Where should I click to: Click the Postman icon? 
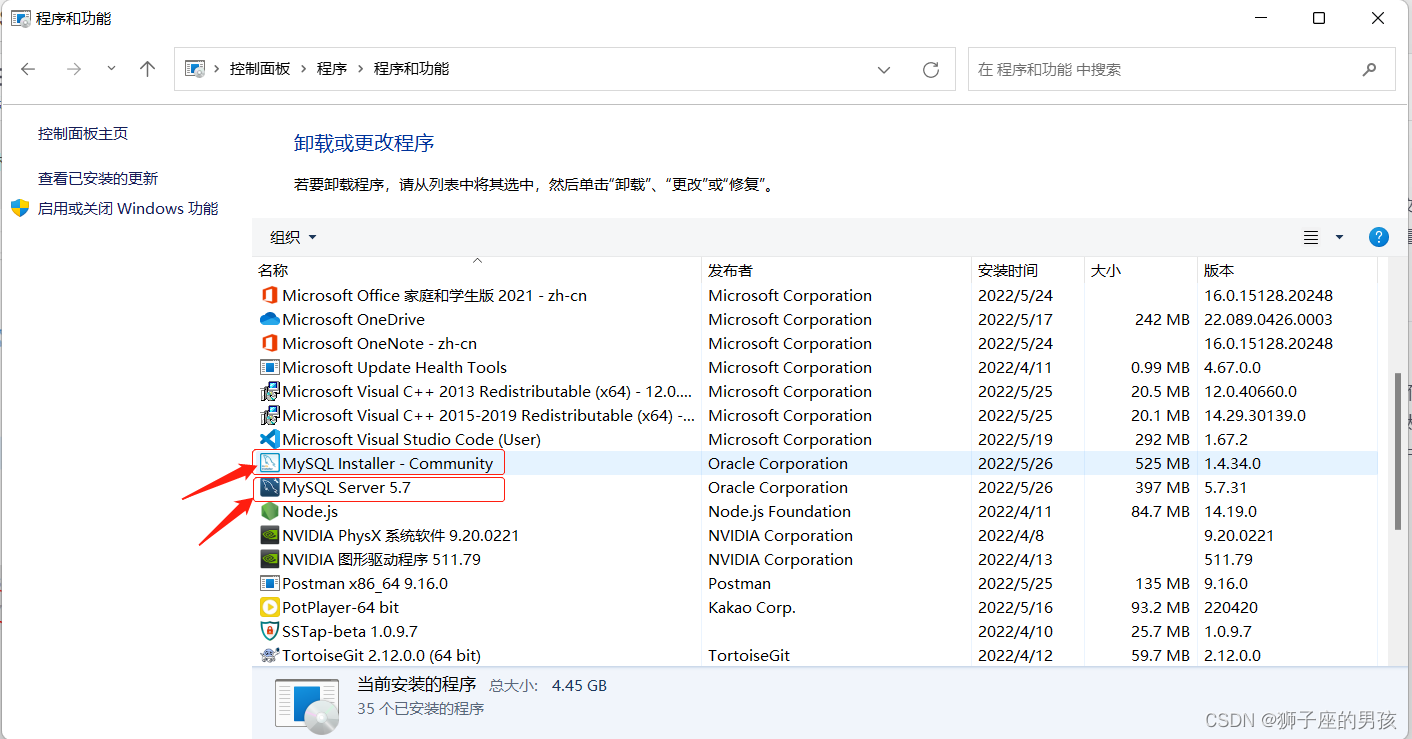pyautogui.click(x=269, y=583)
